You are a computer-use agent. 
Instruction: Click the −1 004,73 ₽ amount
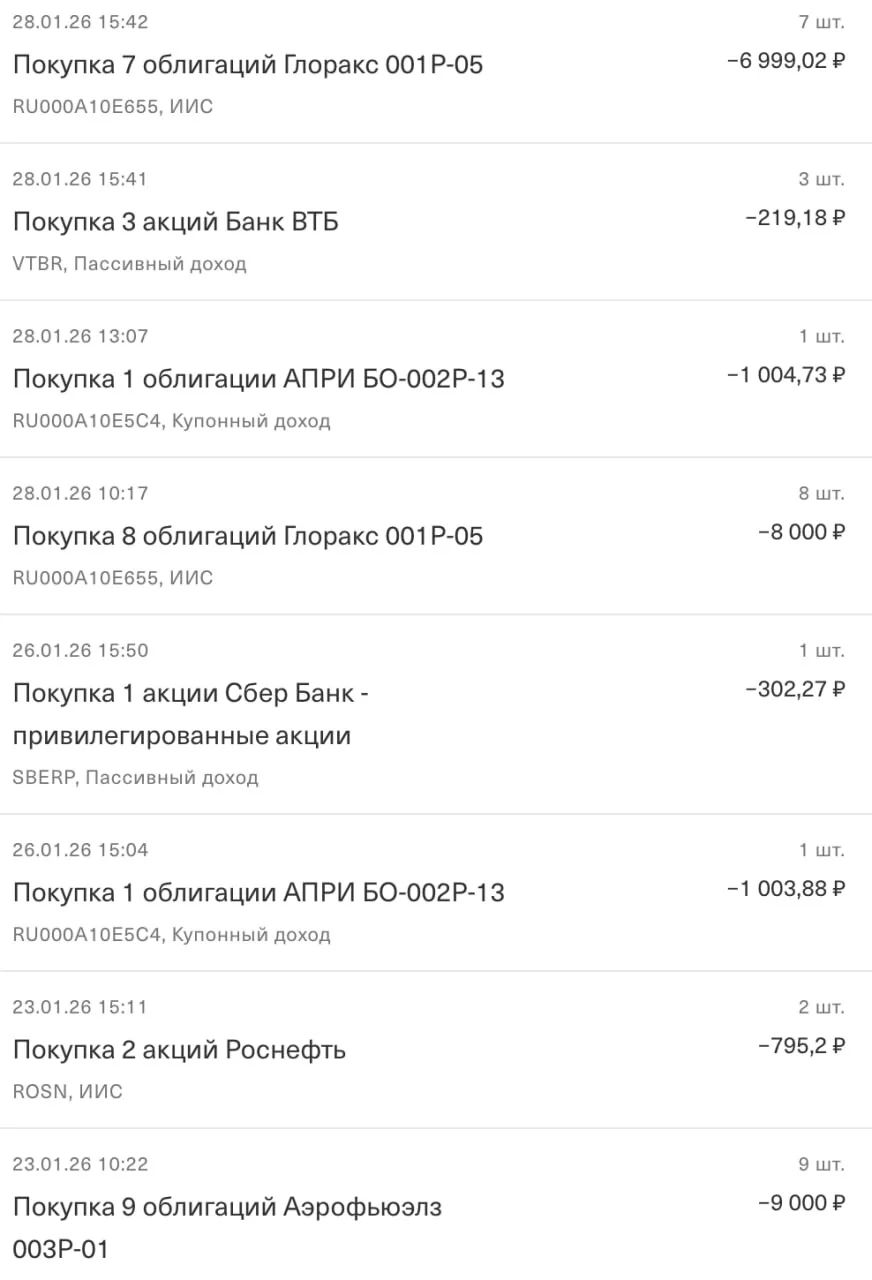click(x=786, y=375)
